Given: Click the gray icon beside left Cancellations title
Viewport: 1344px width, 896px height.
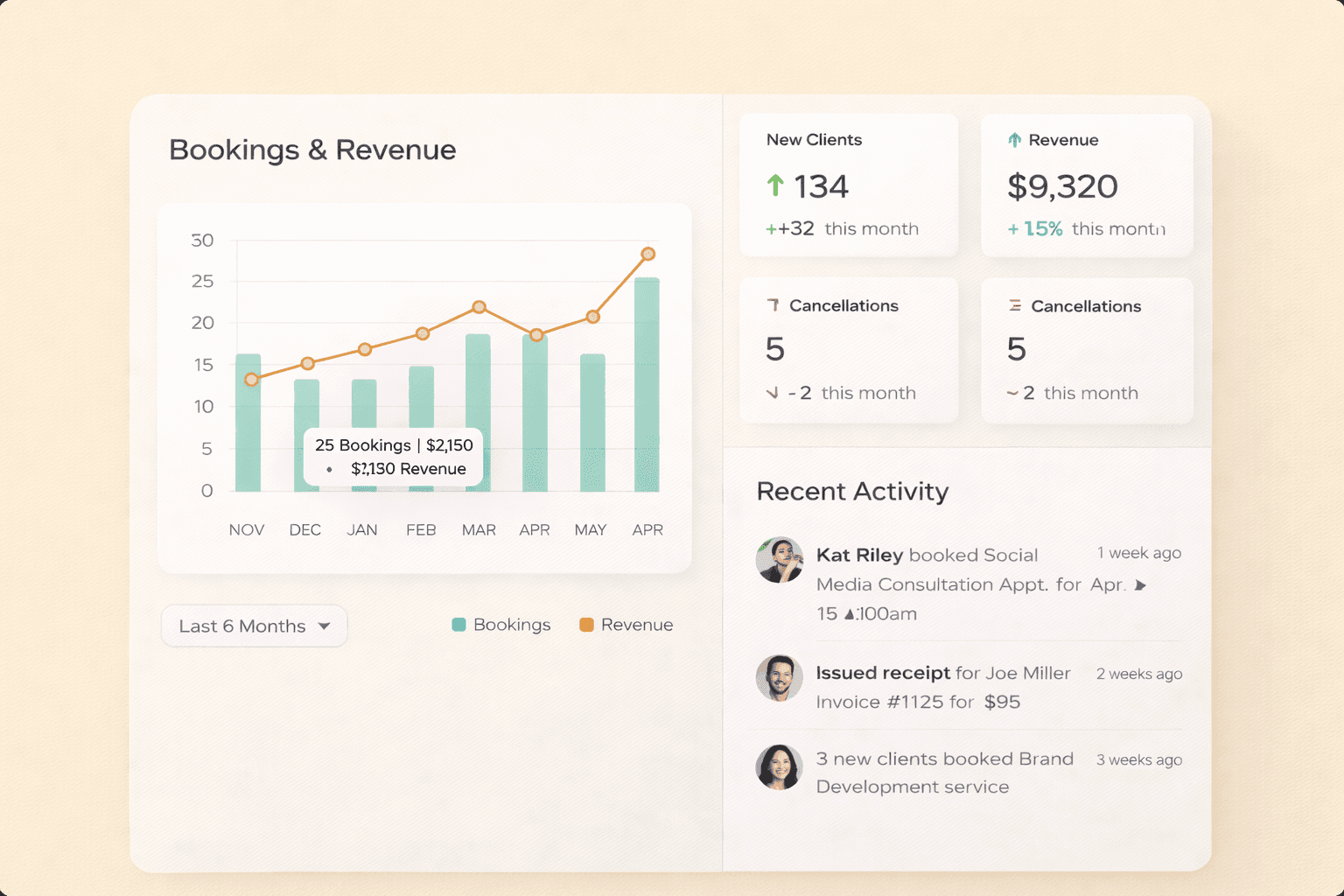Looking at the screenshot, I should (773, 305).
